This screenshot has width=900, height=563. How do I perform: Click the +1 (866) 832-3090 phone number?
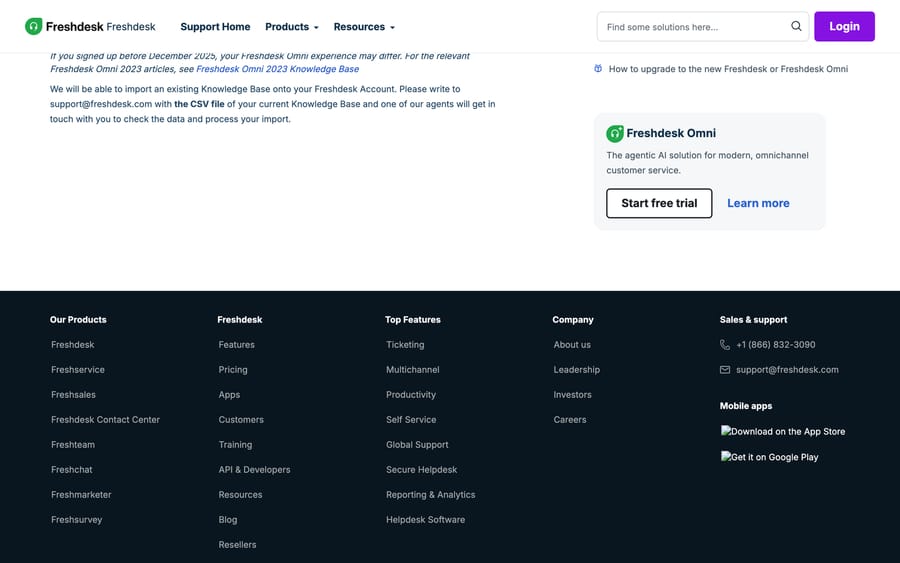[x=775, y=344]
